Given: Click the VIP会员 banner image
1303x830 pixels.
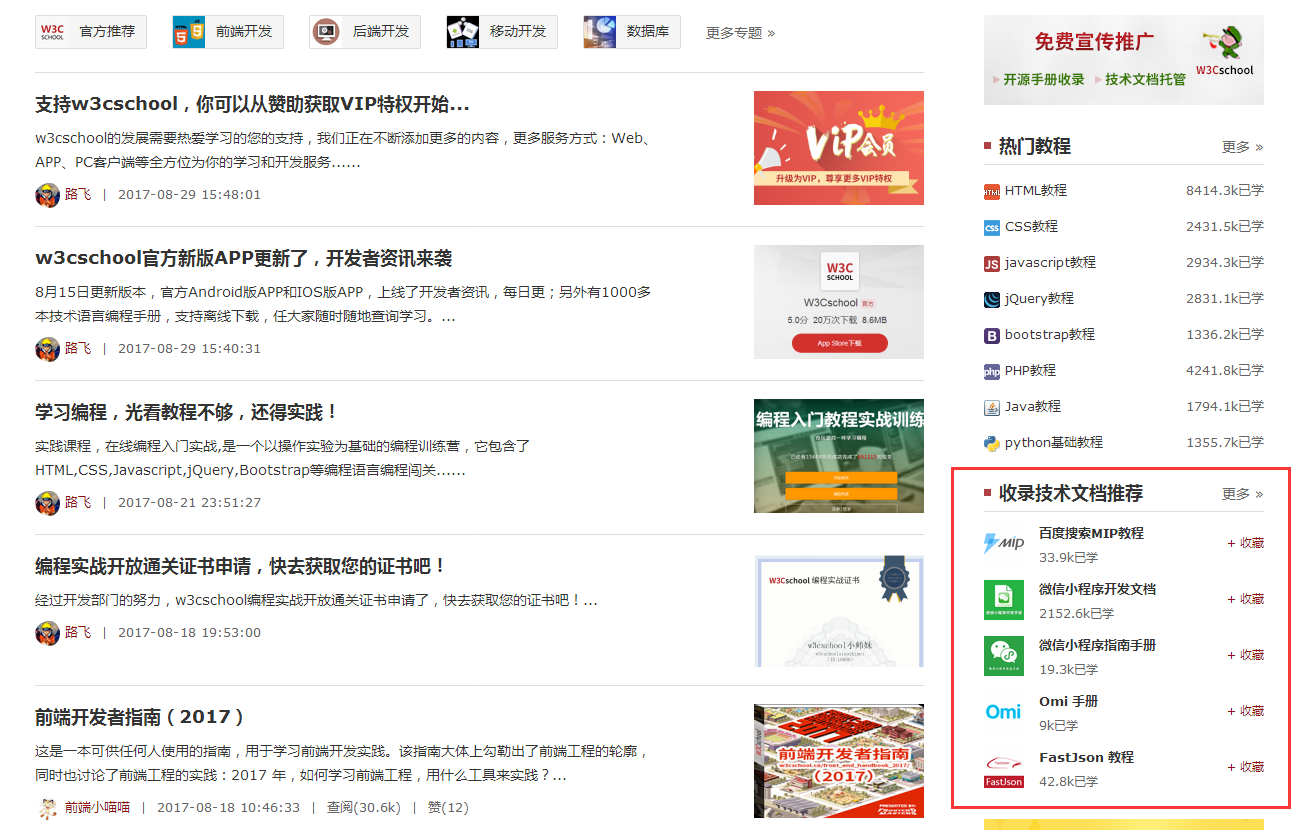Looking at the screenshot, I should [839, 148].
